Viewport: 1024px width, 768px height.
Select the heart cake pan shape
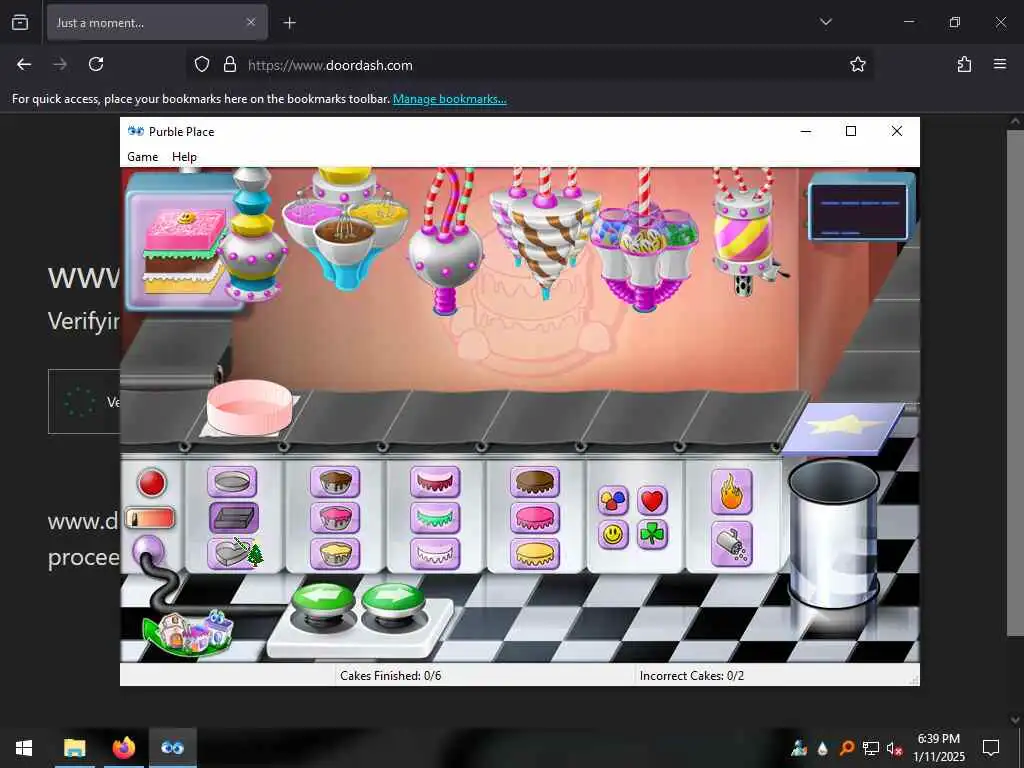(232, 553)
